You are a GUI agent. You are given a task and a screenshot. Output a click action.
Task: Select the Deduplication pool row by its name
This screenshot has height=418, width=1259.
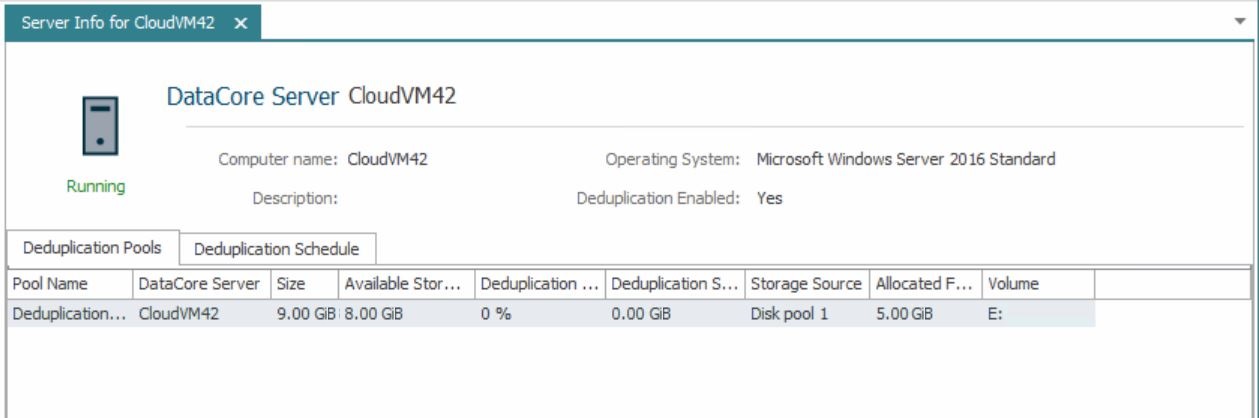tap(69, 314)
